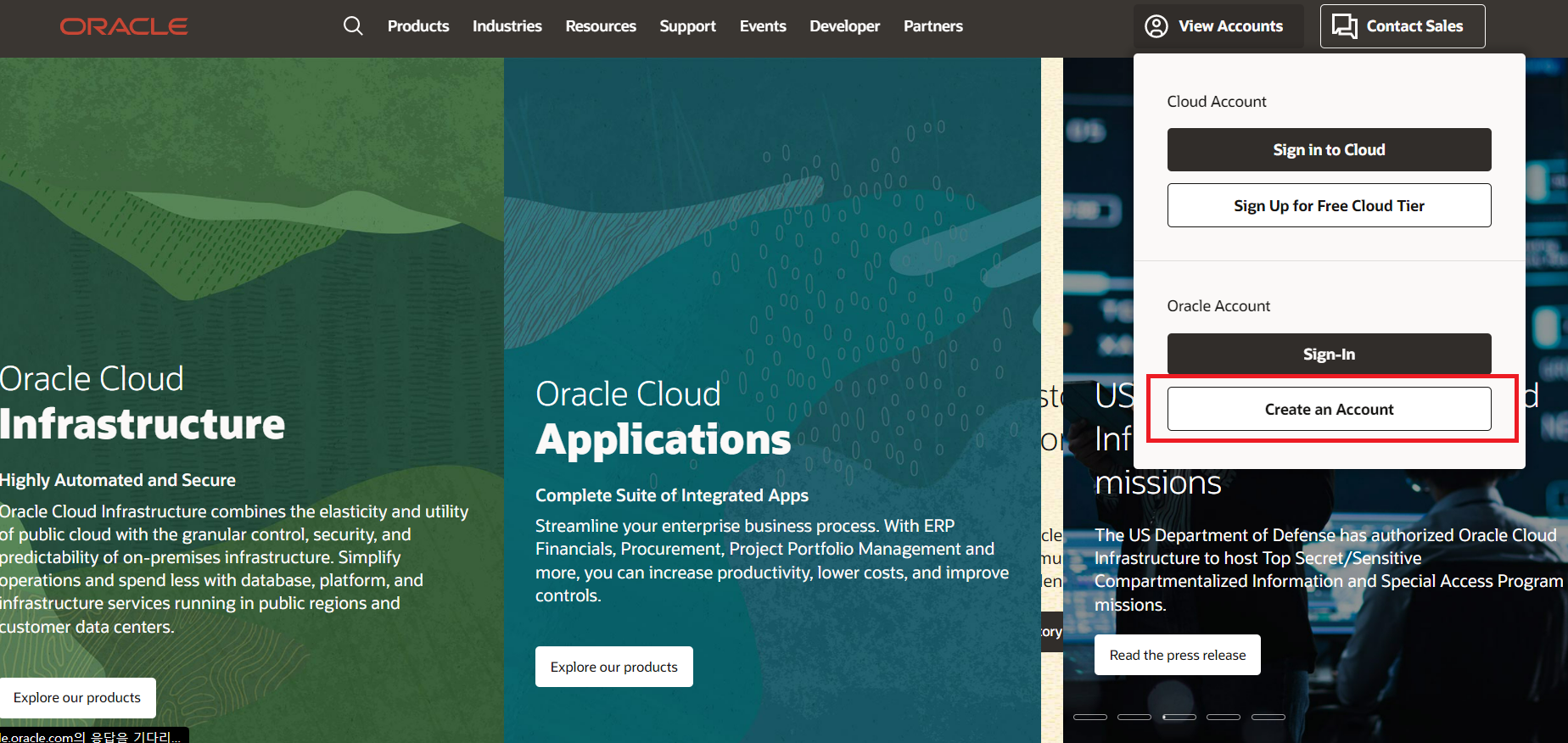Click the Oracle Account Sign-In button
Screen dimensions: 1568x743
(1329, 354)
